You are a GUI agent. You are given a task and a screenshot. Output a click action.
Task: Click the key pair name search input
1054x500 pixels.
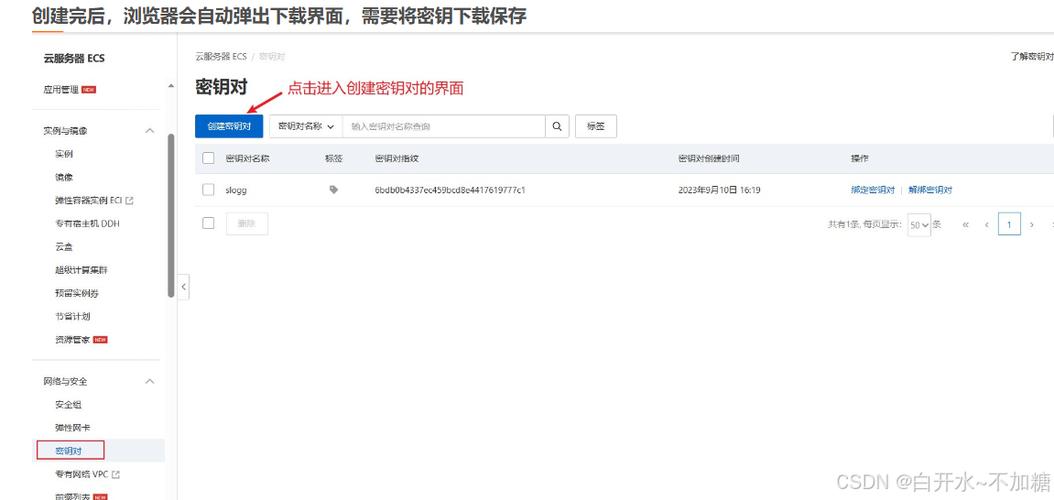(x=444, y=126)
